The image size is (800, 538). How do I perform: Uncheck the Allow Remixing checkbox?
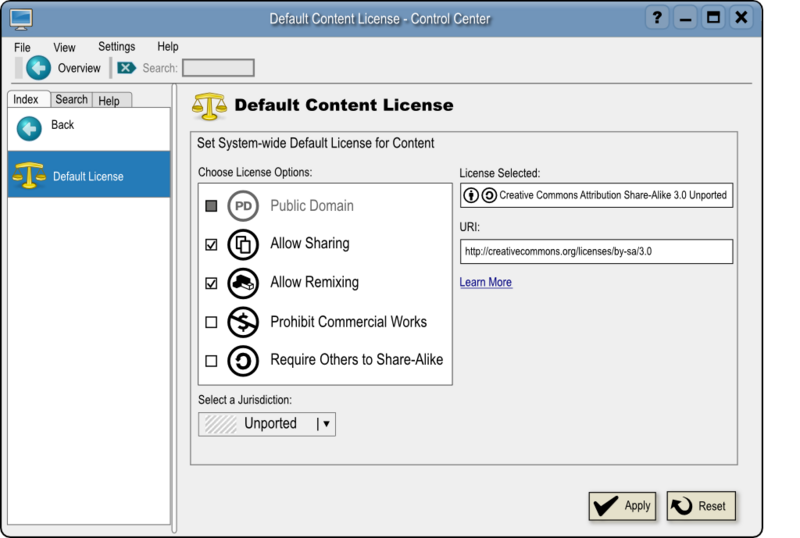211,283
